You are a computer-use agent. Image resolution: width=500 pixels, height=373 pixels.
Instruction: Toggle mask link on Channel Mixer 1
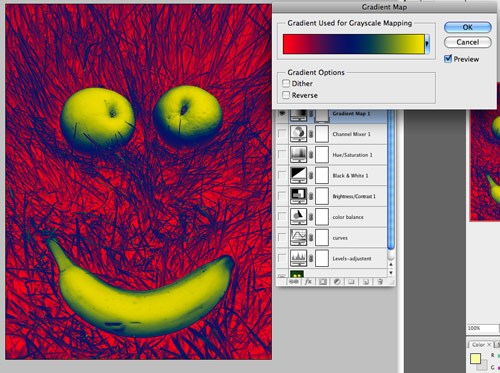311,134
